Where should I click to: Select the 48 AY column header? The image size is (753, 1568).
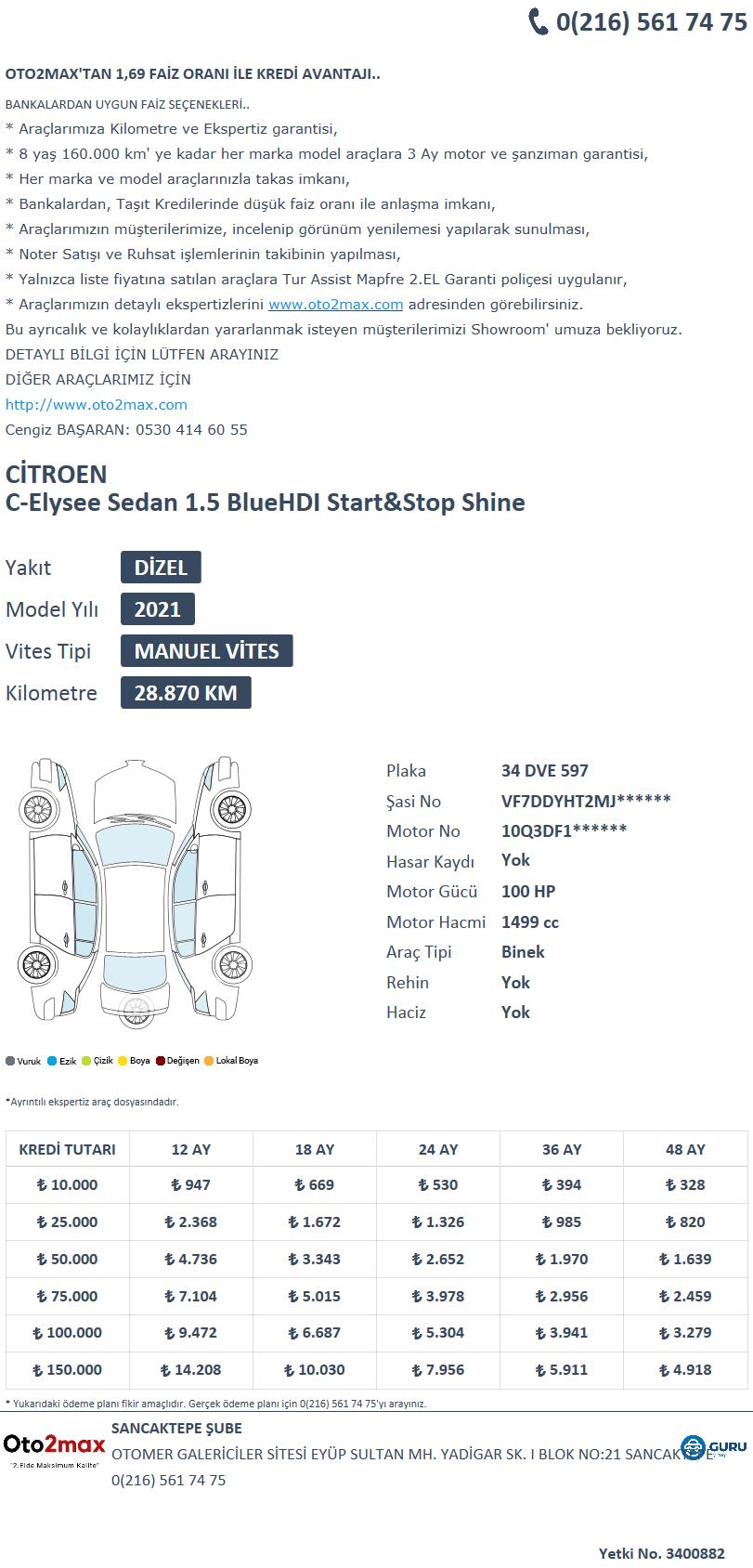pyautogui.click(x=685, y=1149)
